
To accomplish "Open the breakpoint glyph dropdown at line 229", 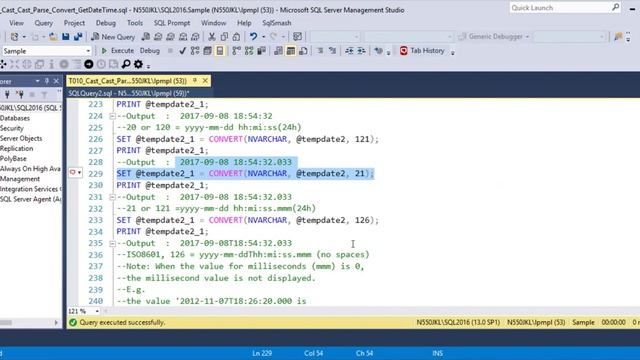I will [79, 173].
